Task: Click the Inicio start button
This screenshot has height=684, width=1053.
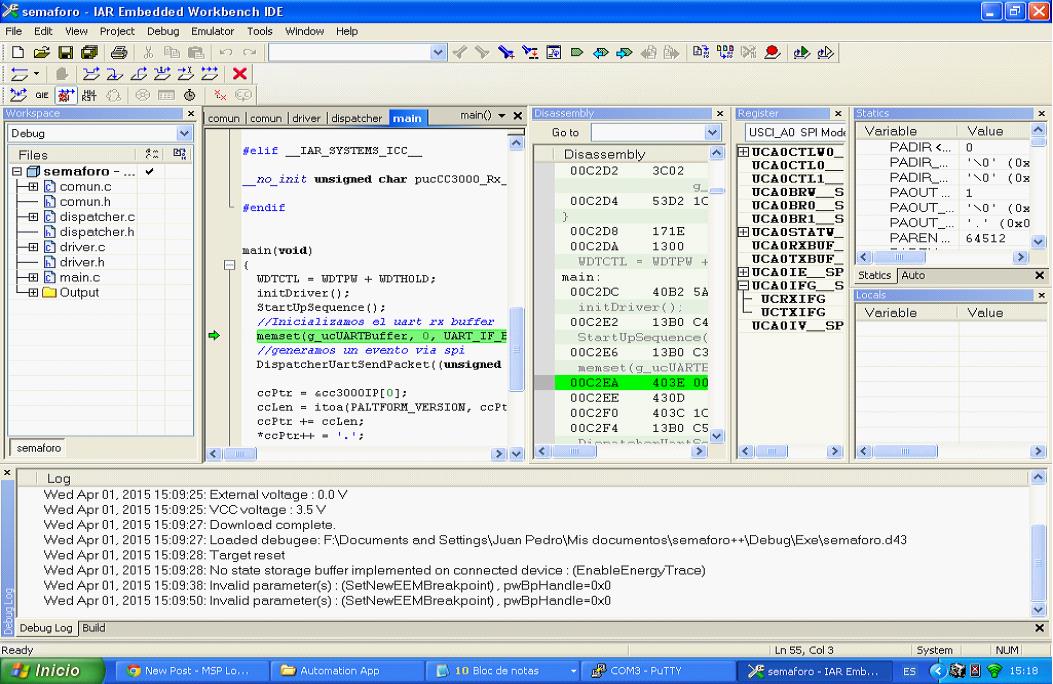Action: pyautogui.click(x=52, y=671)
